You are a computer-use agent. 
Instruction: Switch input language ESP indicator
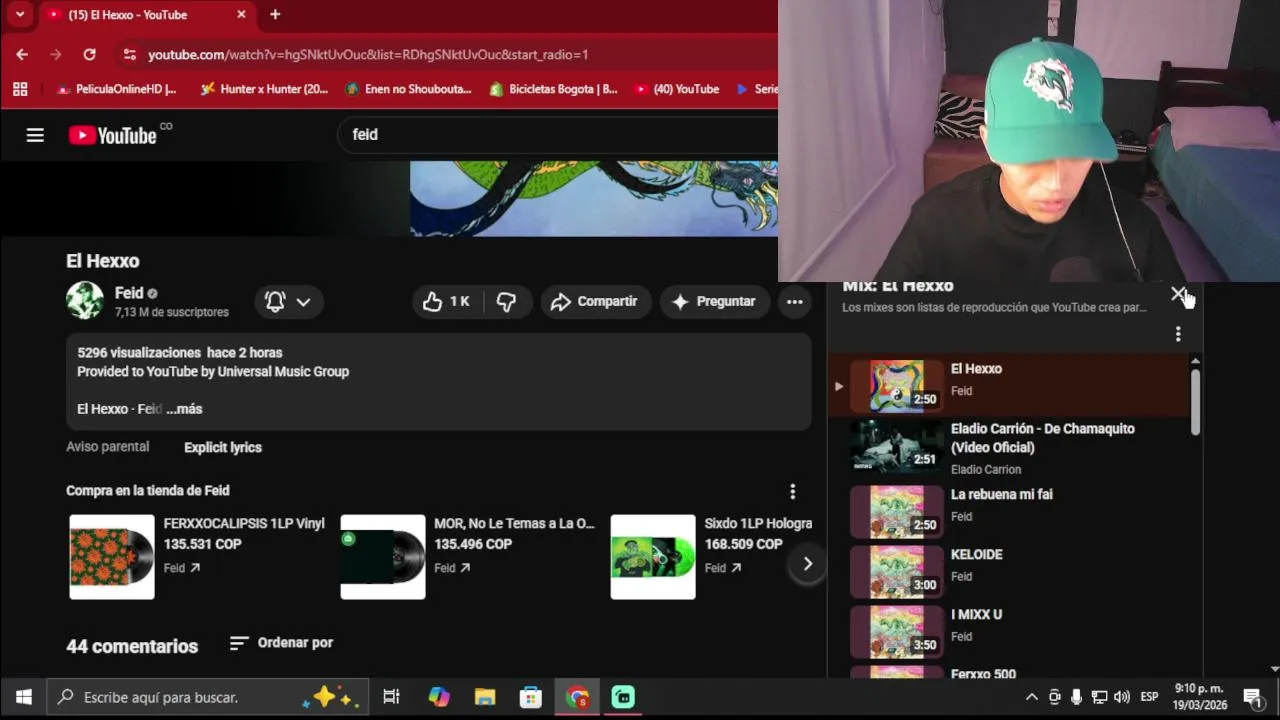pos(1150,697)
